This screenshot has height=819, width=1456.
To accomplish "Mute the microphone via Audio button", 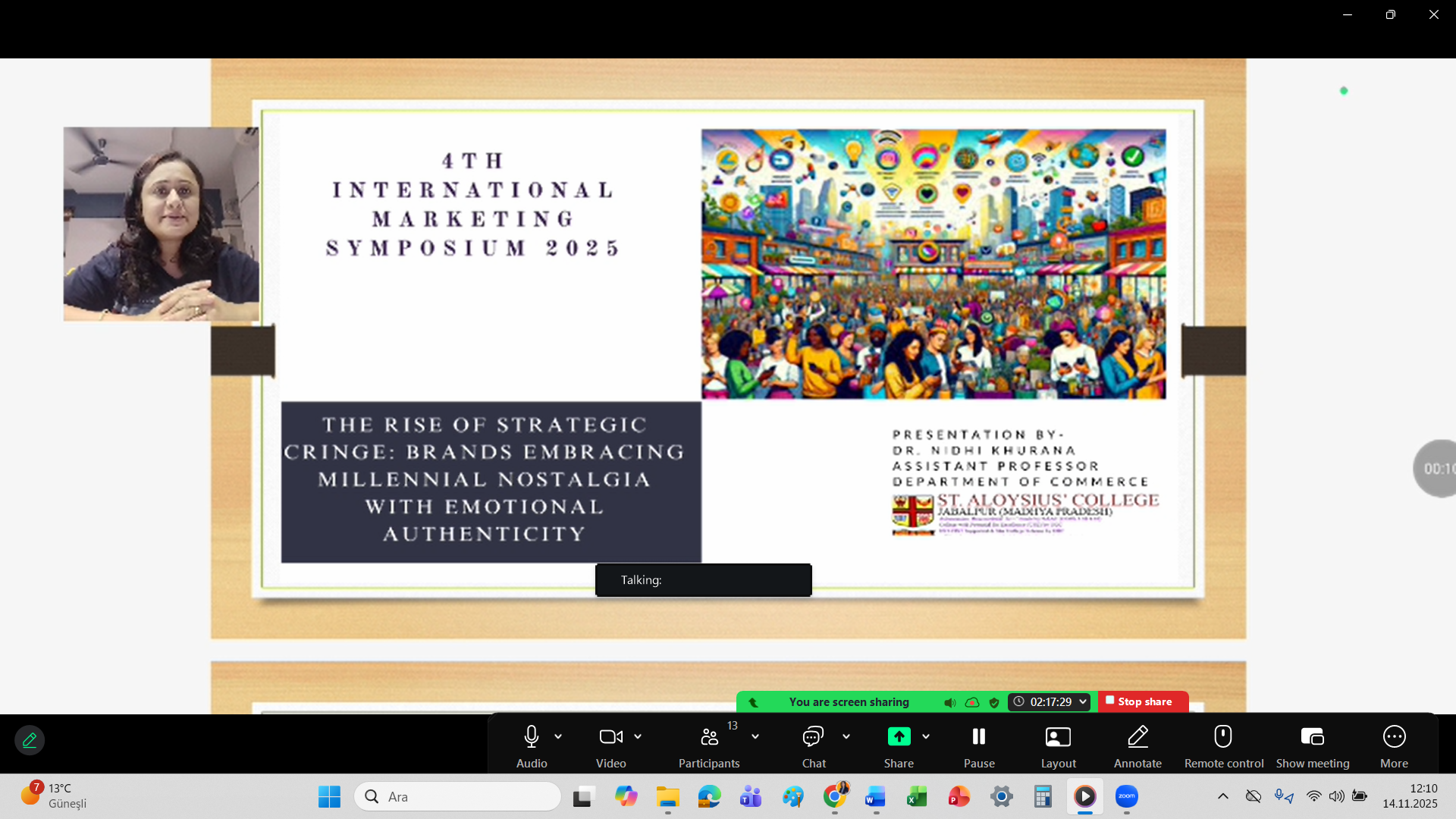I will point(531,737).
